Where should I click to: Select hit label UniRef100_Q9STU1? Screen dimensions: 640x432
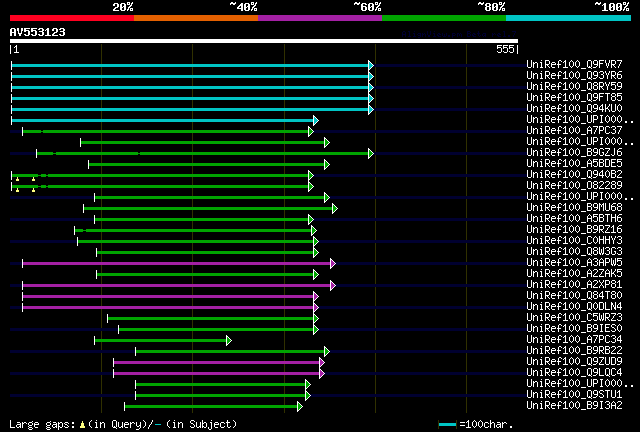(x=574, y=395)
